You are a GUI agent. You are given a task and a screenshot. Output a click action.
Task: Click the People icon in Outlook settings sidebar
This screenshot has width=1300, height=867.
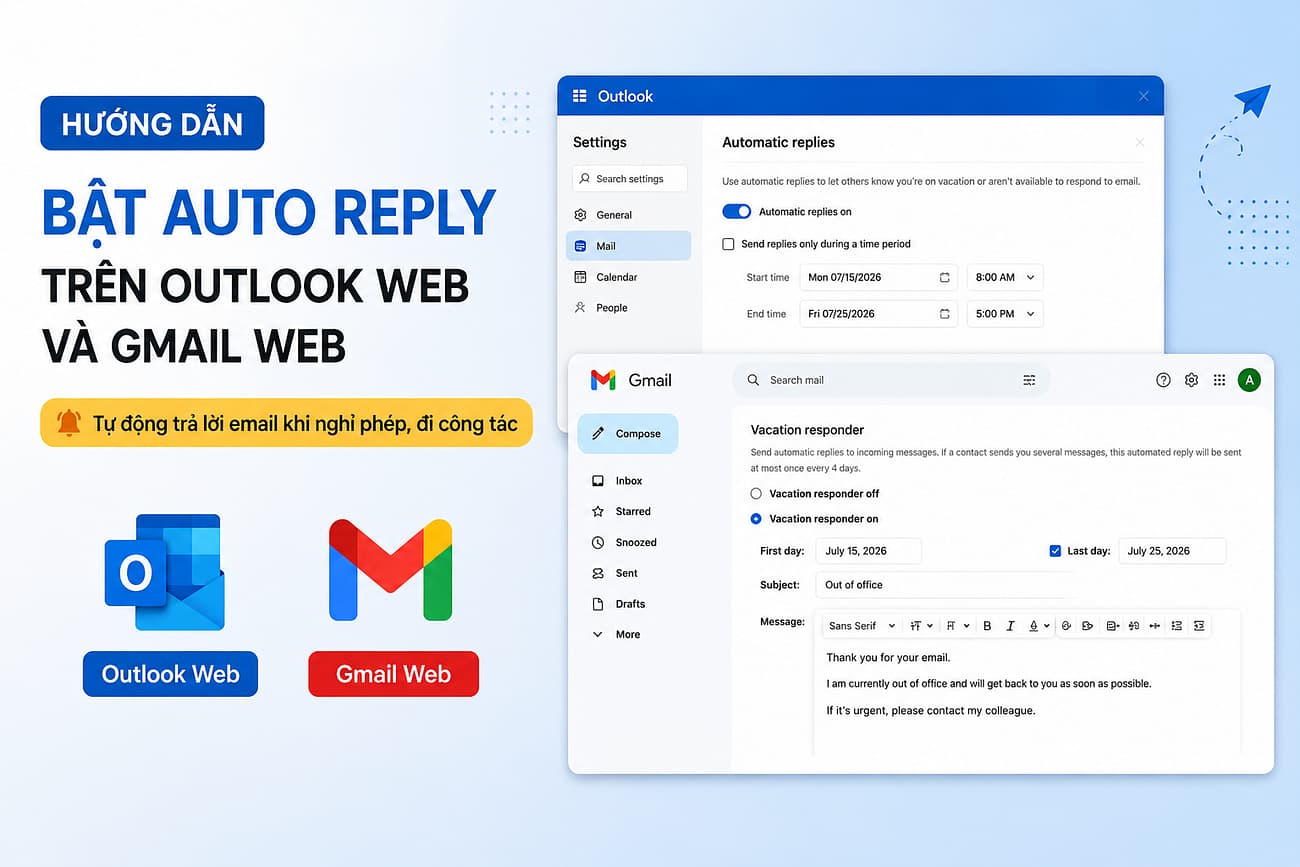580,308
